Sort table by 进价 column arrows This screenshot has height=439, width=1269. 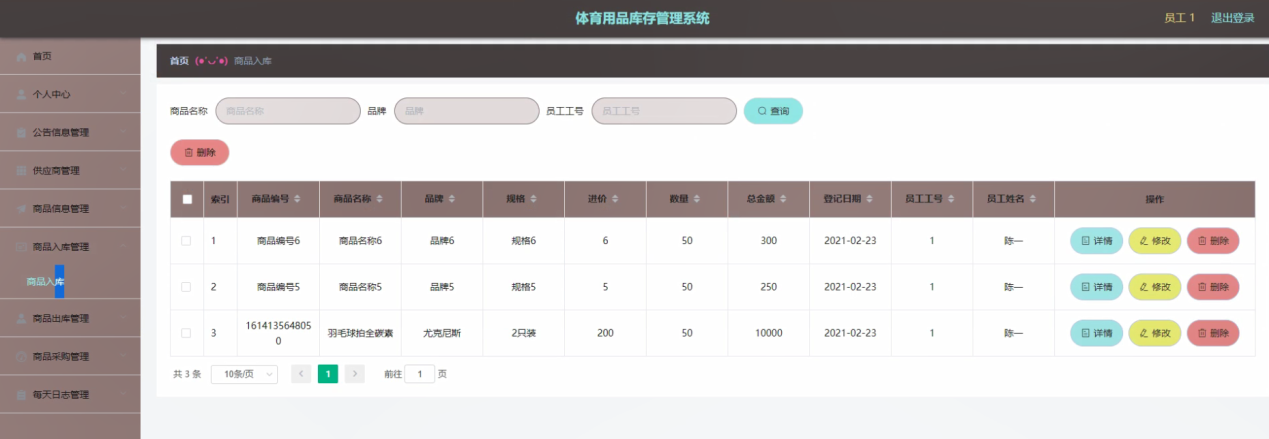pos(615,199)
